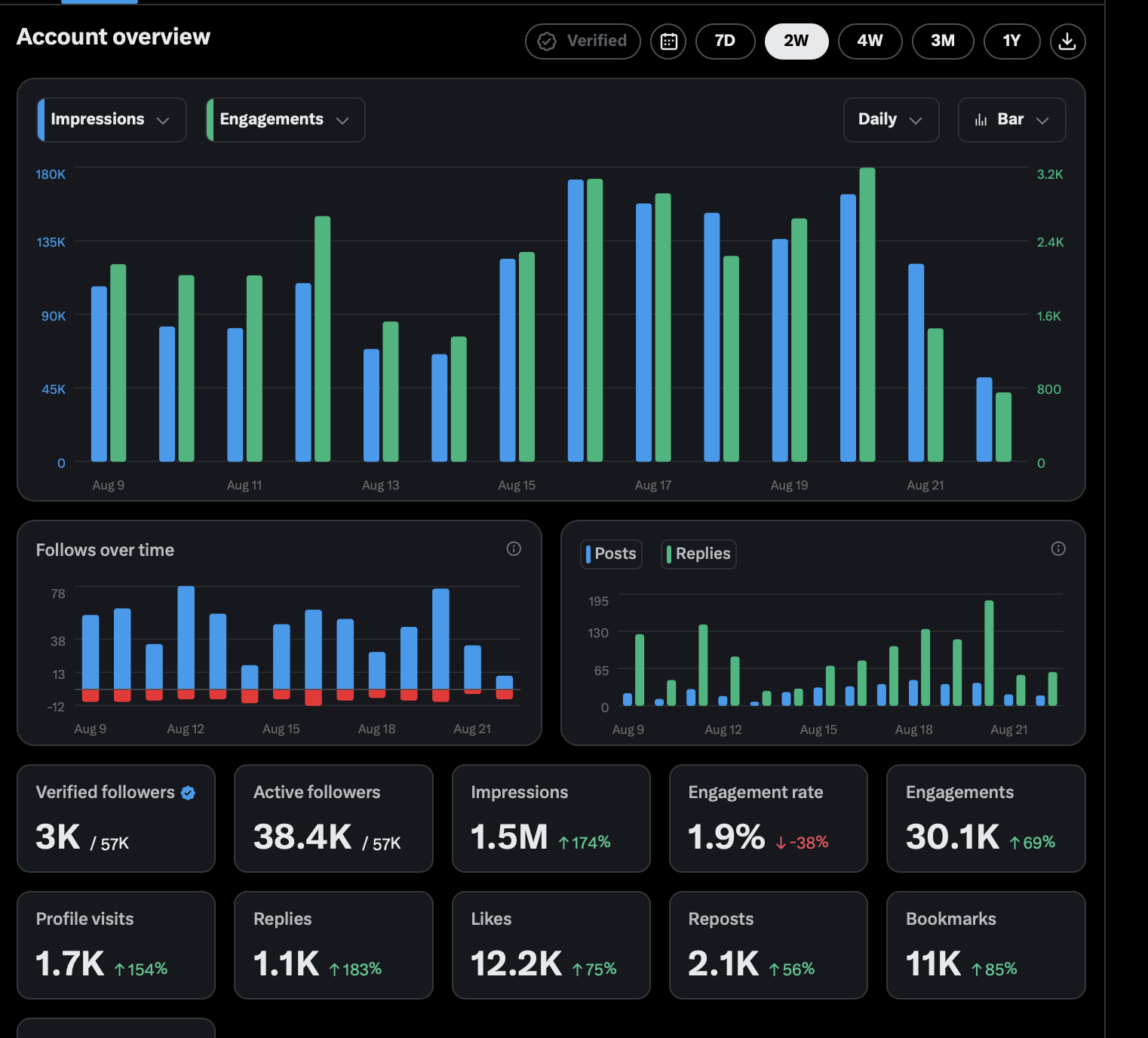Screen dimensions: 1148x1038
Task: Toggle the Posts series in chart
Action: point(612,554)
